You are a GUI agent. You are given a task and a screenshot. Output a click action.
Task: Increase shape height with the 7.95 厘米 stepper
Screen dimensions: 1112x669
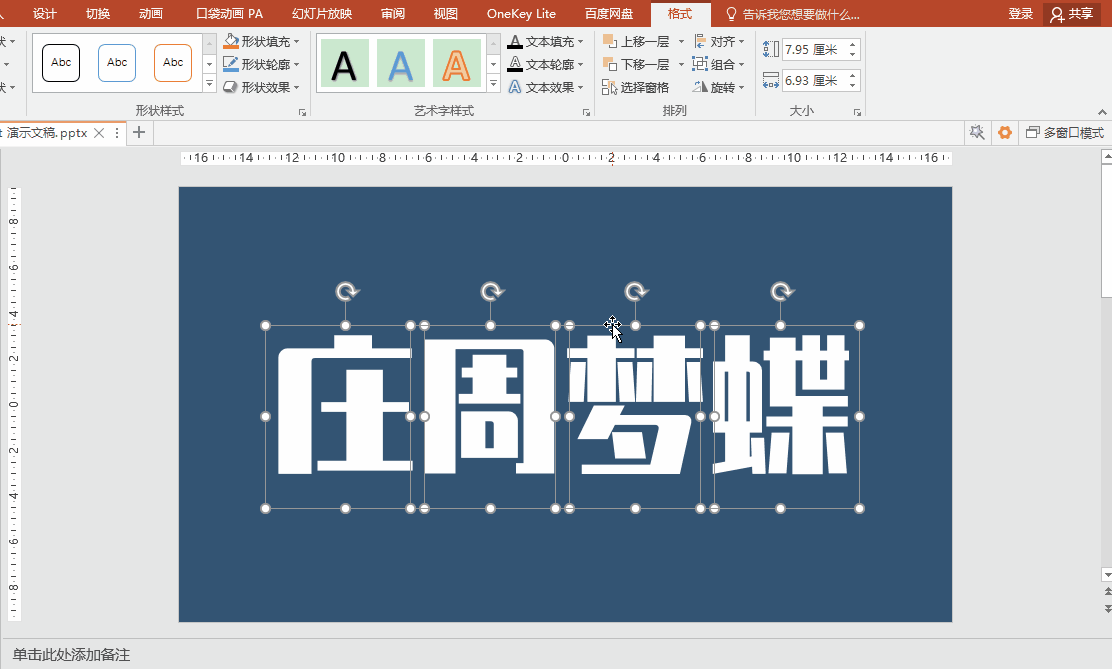[851, 43]
